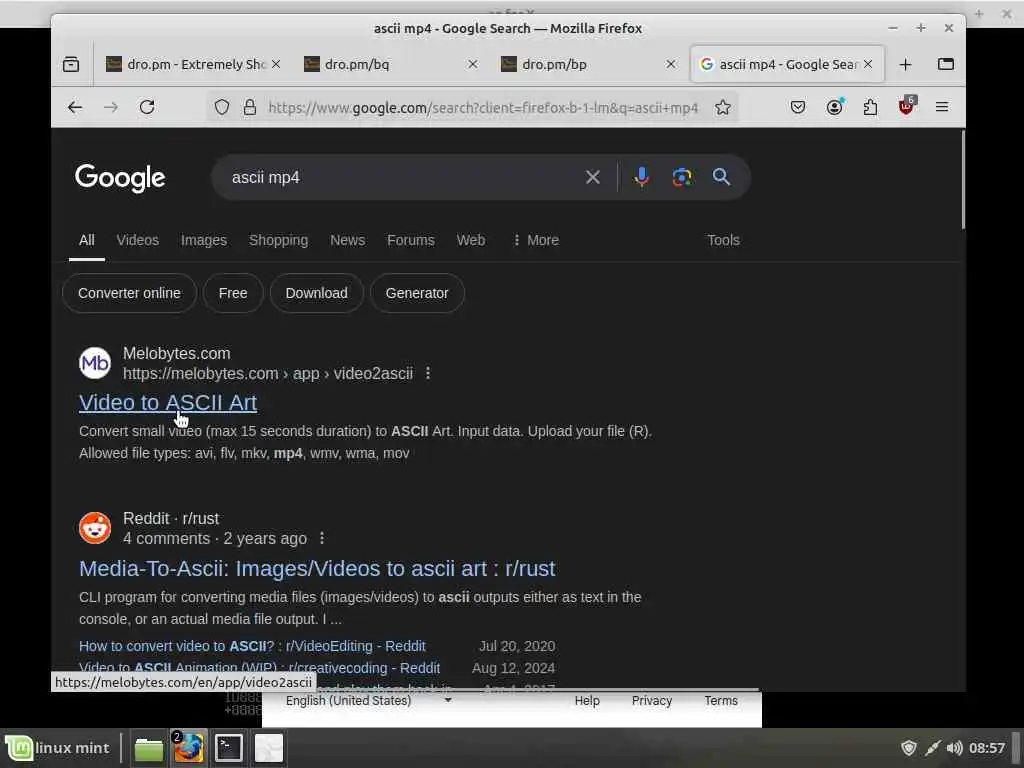Click the Firefox URL address bar
Viewport: 1024px width, 768px height.
[x=483, y=107]
